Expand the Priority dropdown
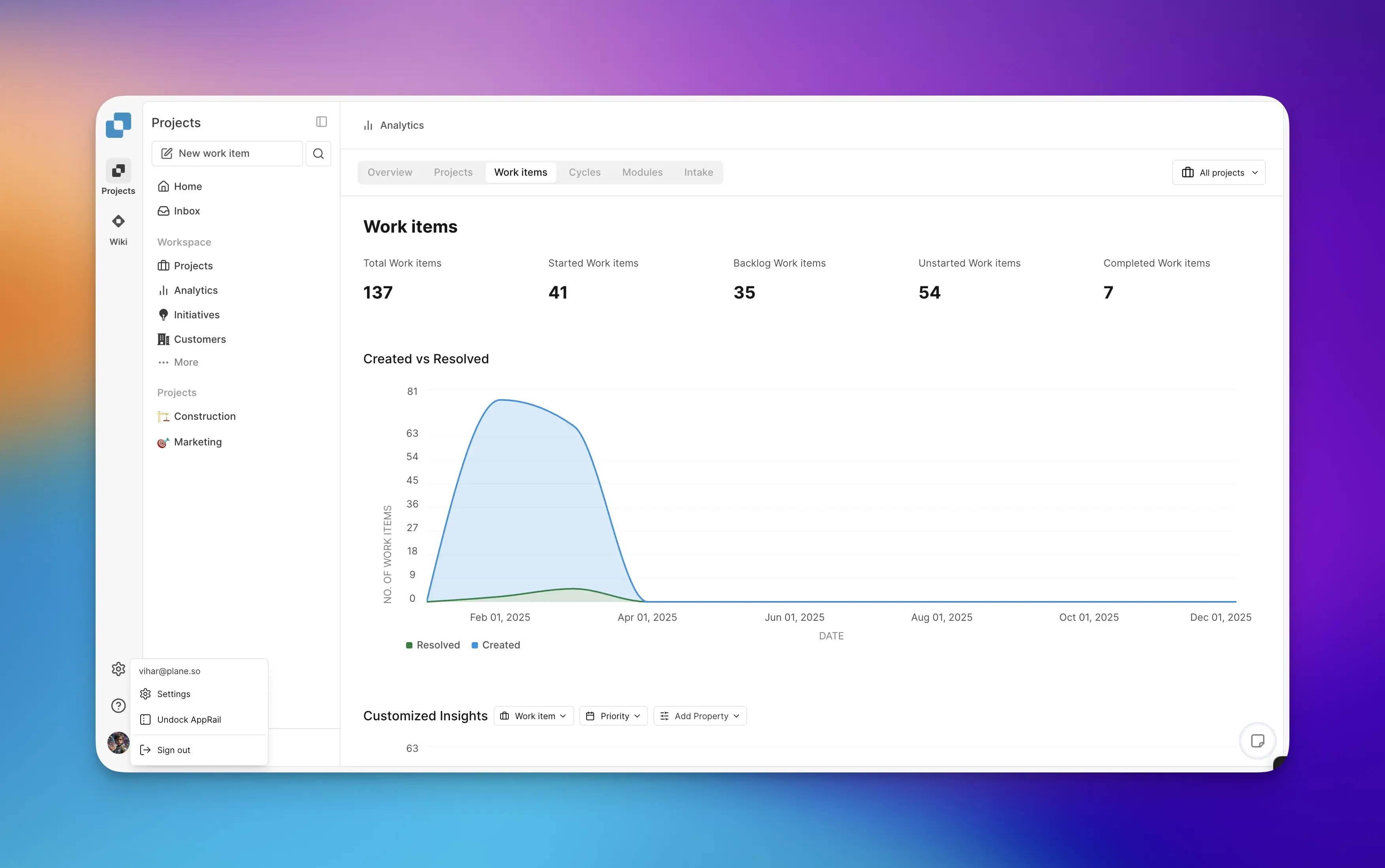 (613, 716)
